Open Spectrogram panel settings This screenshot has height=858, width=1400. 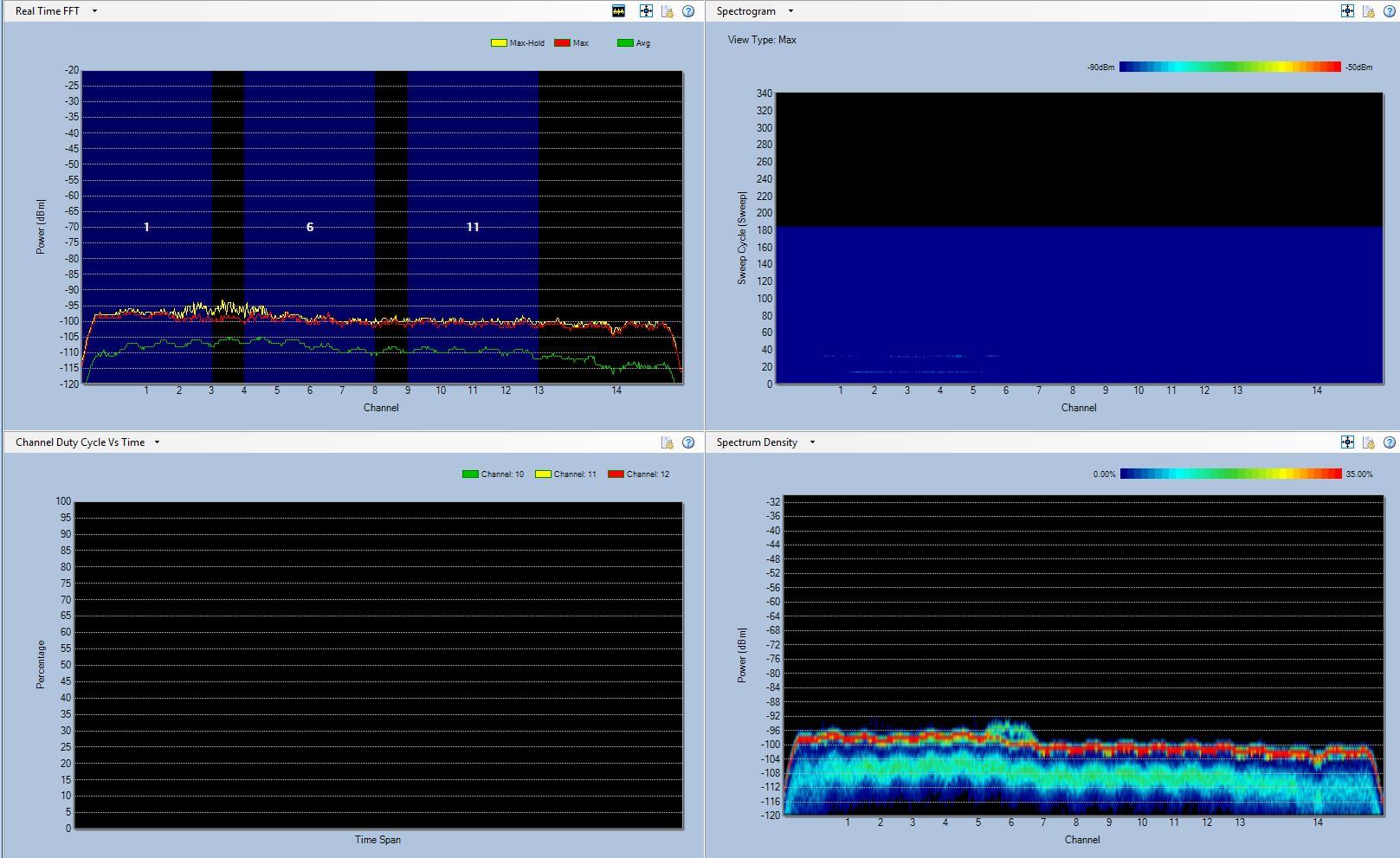[1369, 11]
